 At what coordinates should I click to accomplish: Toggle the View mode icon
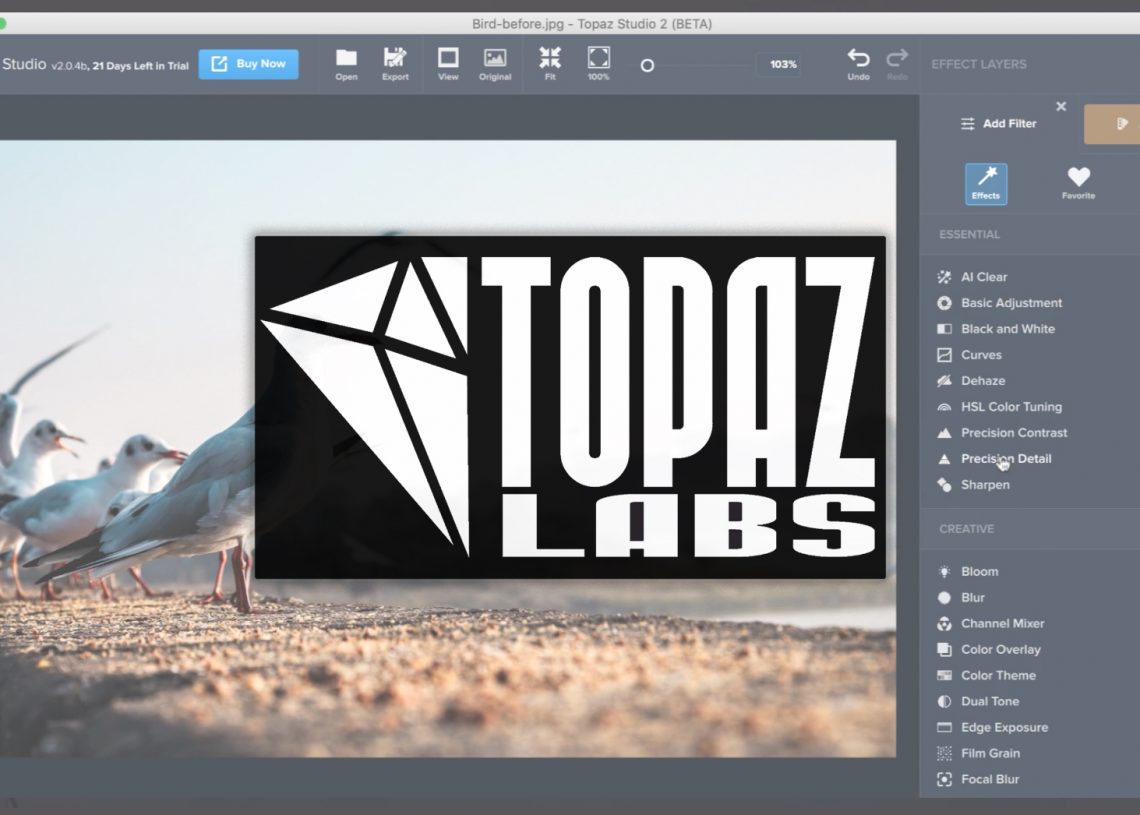tap(448, 58)
